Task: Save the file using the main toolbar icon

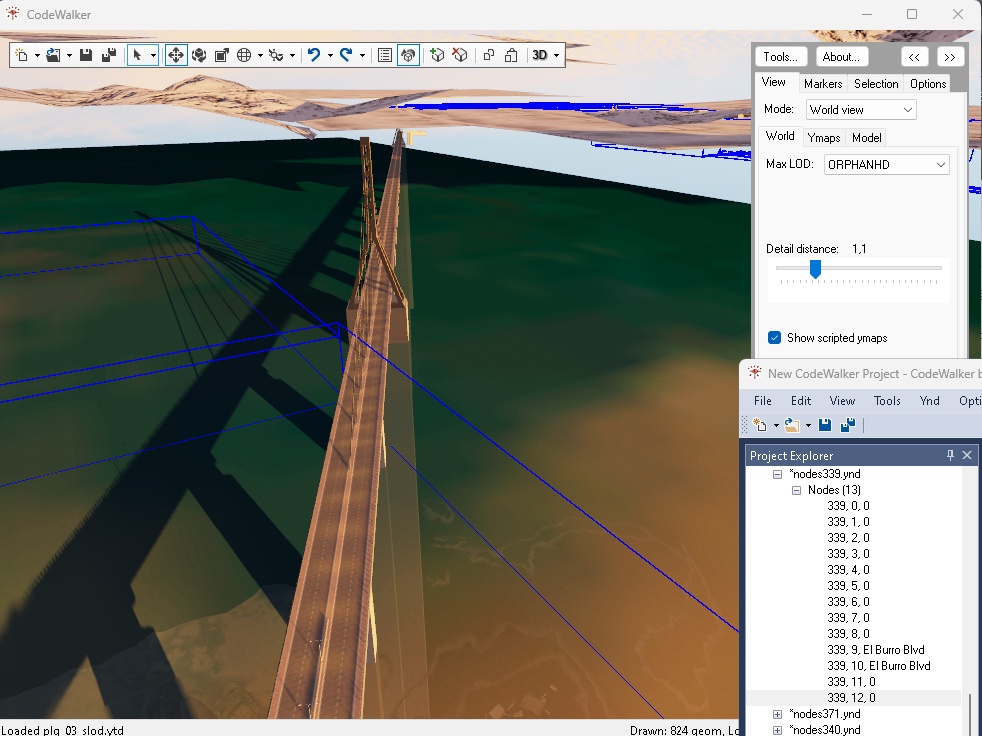Action: (x=85, y=55)
